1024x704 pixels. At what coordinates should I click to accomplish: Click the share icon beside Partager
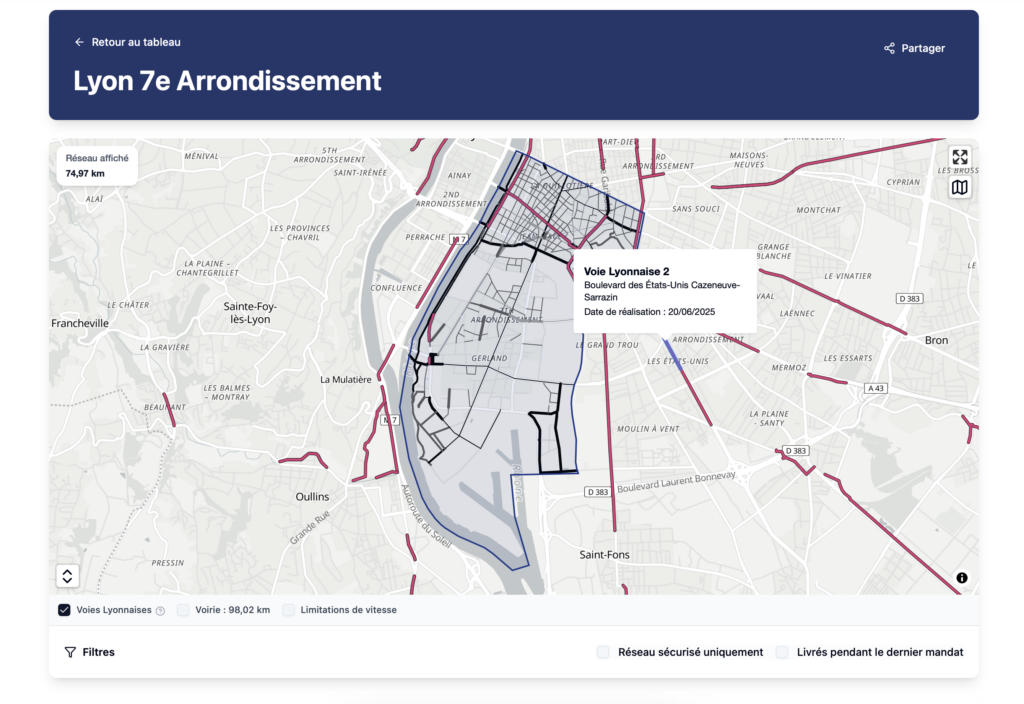tap(889, 48)
